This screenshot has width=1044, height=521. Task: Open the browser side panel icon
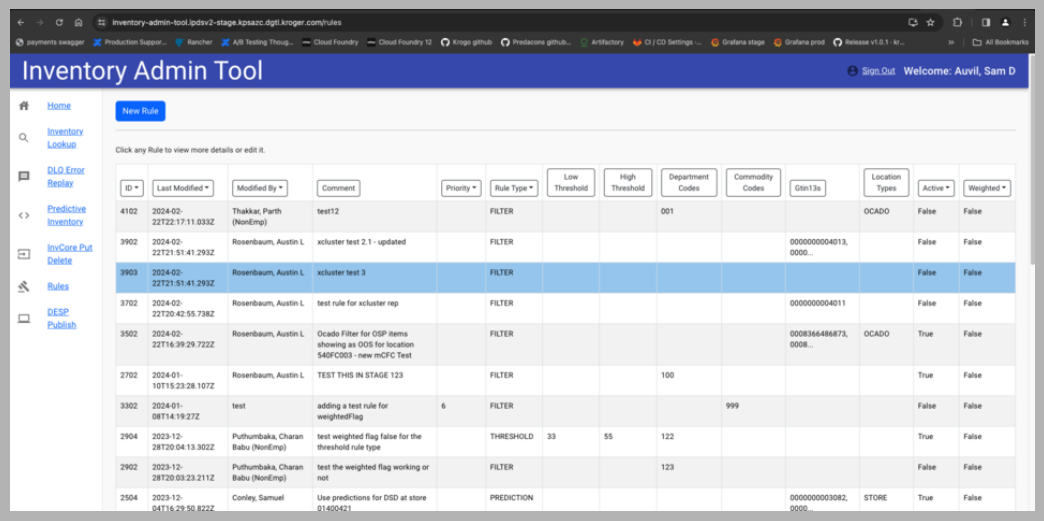point(986,22)
